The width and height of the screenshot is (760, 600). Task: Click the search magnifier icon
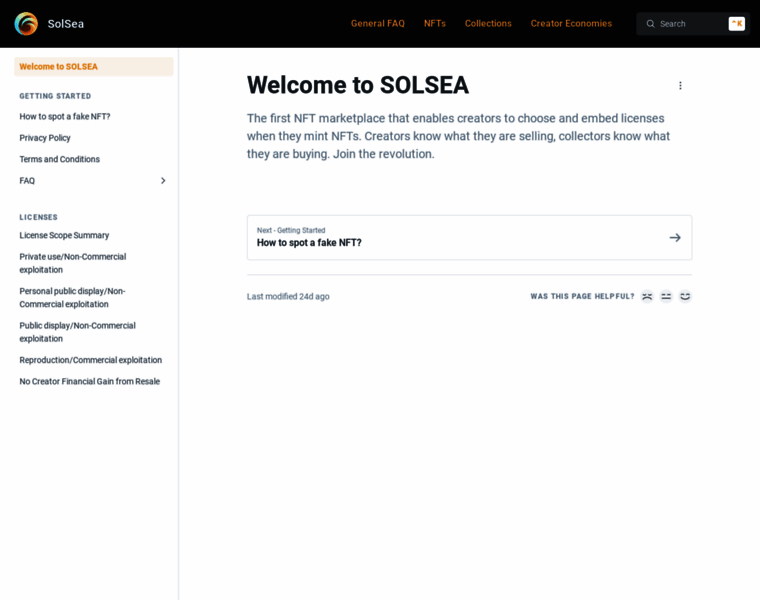650,24
